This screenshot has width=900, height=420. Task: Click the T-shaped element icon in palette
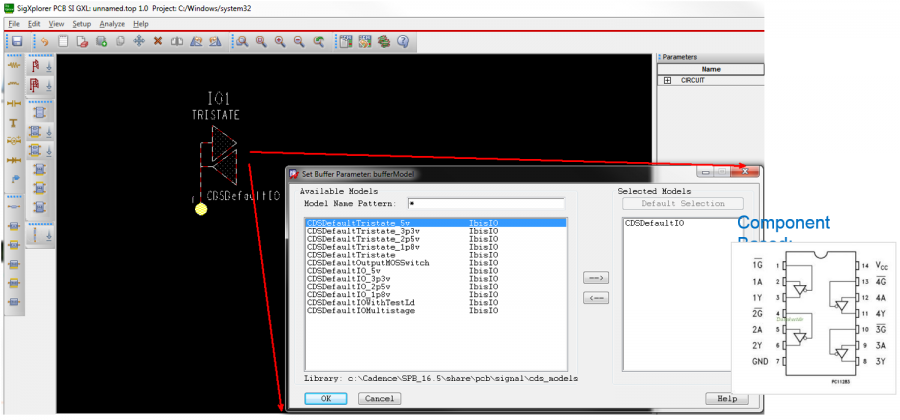(14, 122)
